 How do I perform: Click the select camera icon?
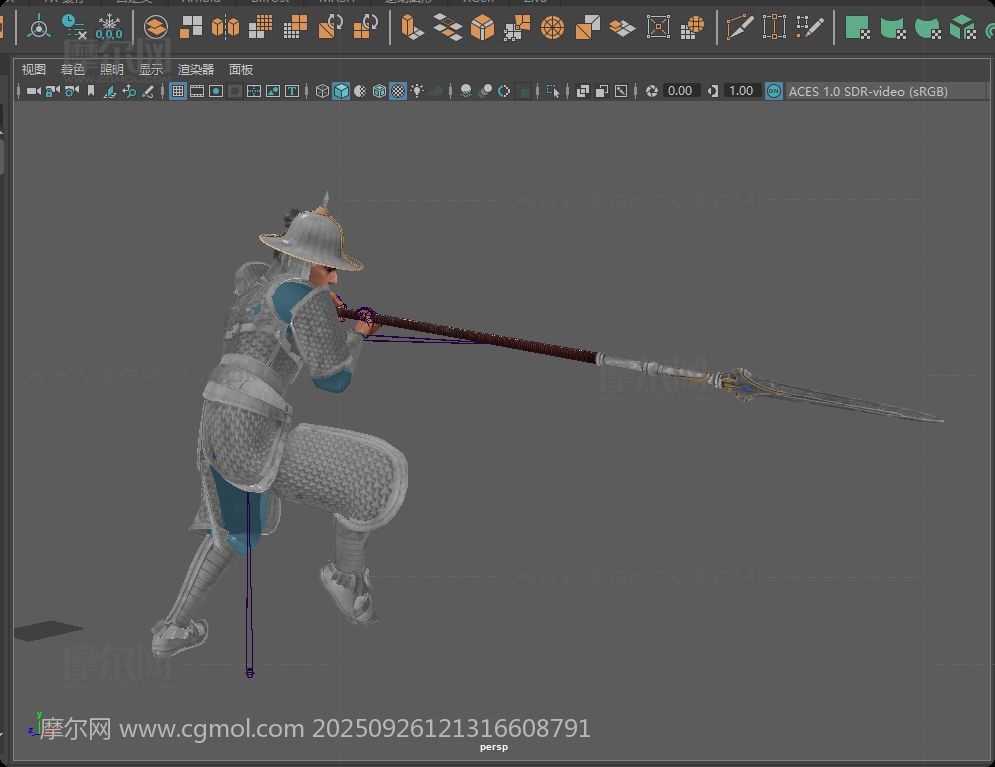(33, 91)
